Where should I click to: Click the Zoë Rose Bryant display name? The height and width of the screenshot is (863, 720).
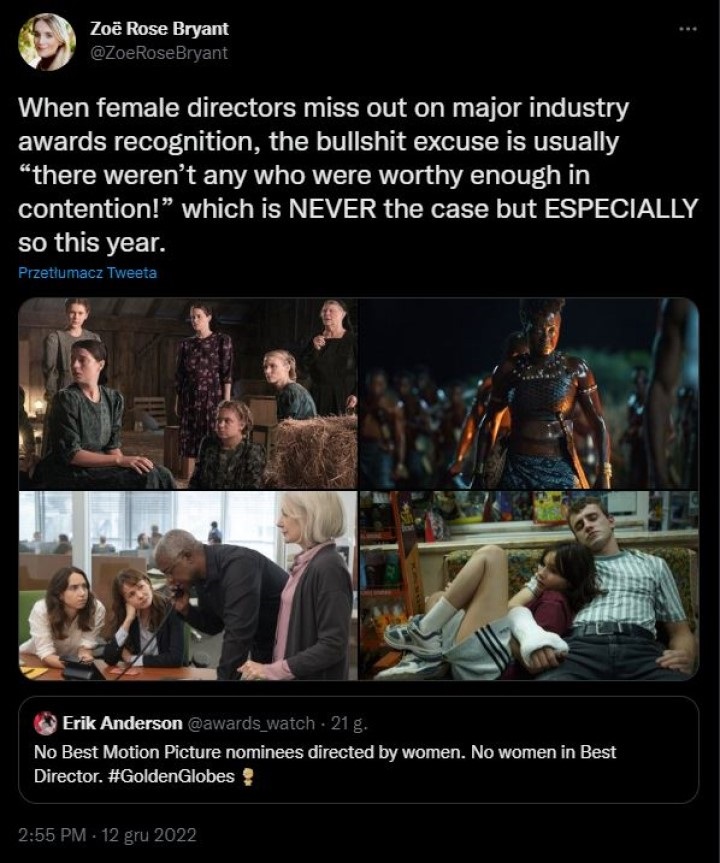[159, 29]
